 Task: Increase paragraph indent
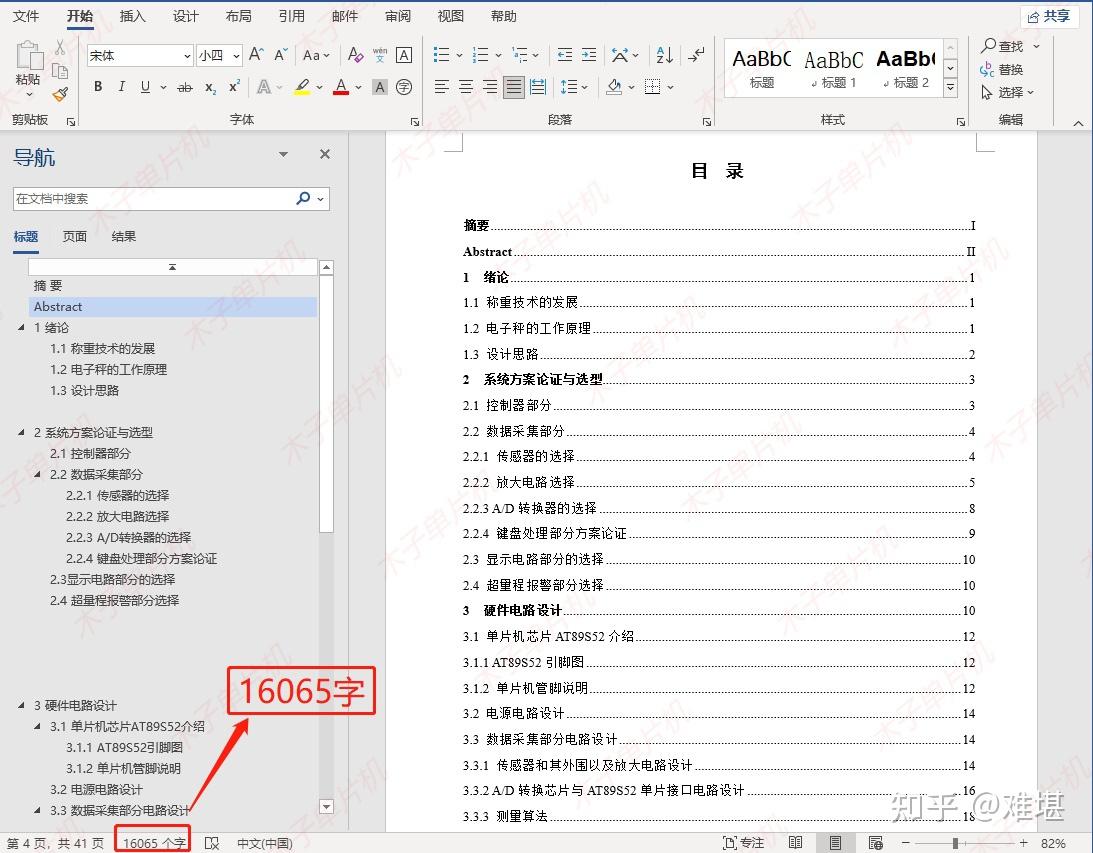[589, 54]
